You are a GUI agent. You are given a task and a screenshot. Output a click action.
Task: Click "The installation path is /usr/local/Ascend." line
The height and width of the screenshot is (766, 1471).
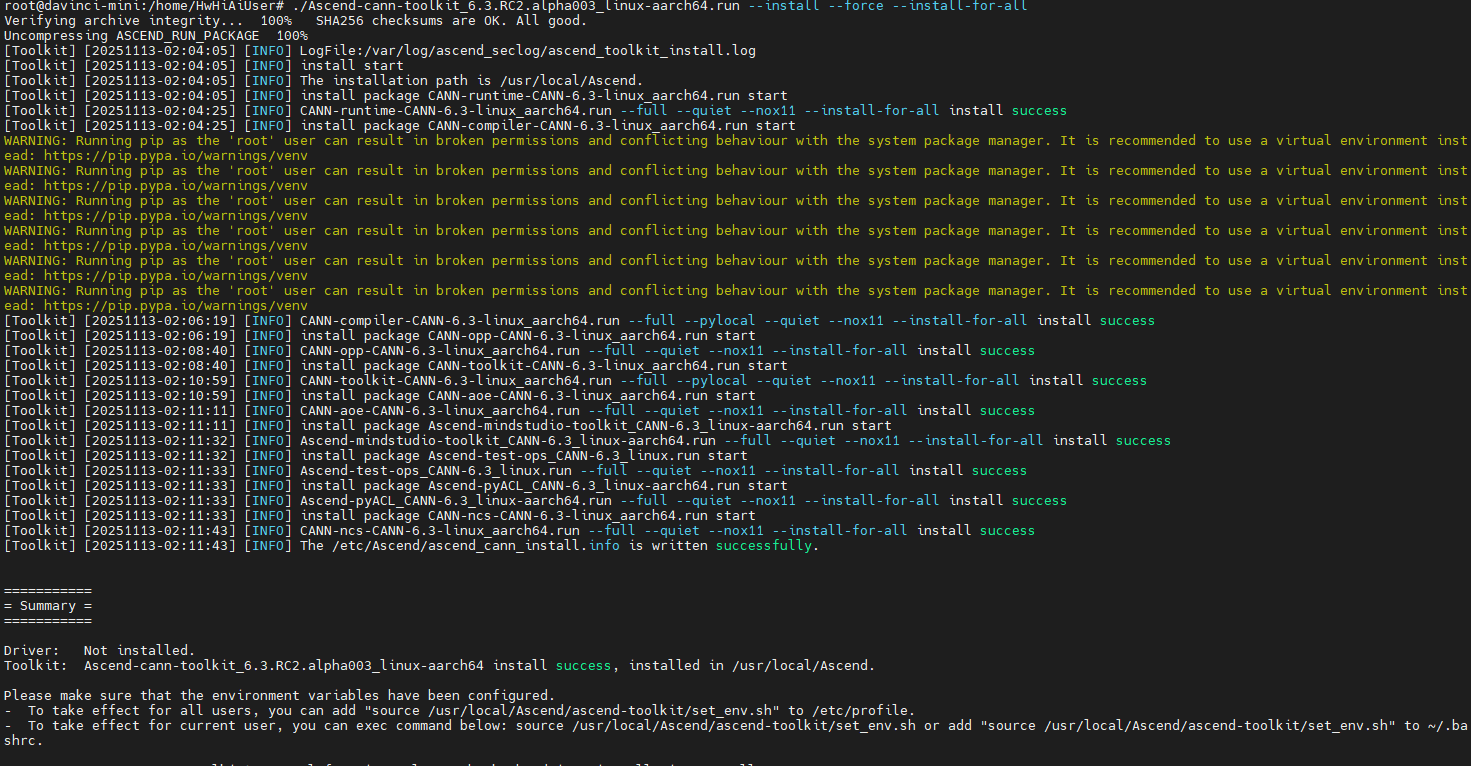[472, 80]
